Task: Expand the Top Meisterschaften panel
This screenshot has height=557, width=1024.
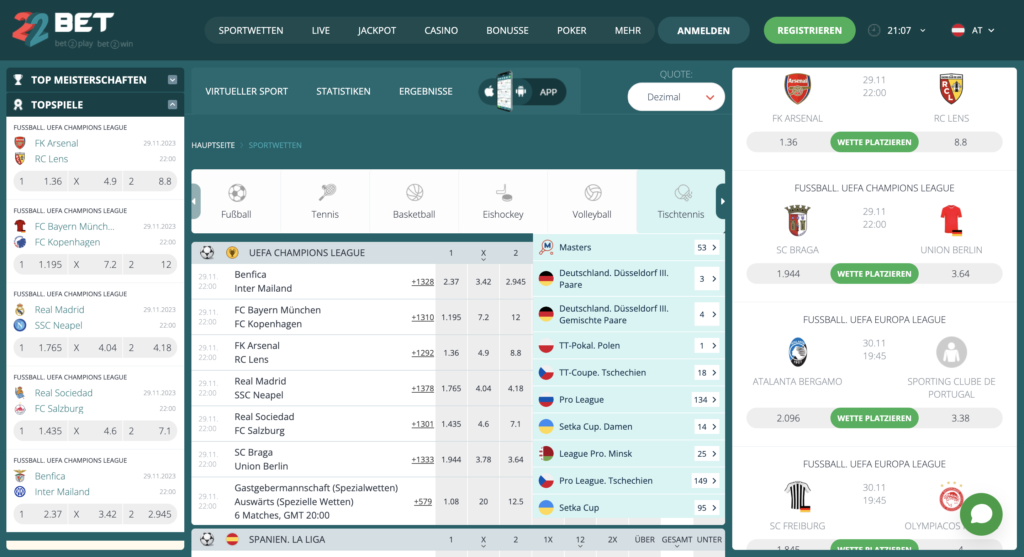Action: (x=172, y=80)
